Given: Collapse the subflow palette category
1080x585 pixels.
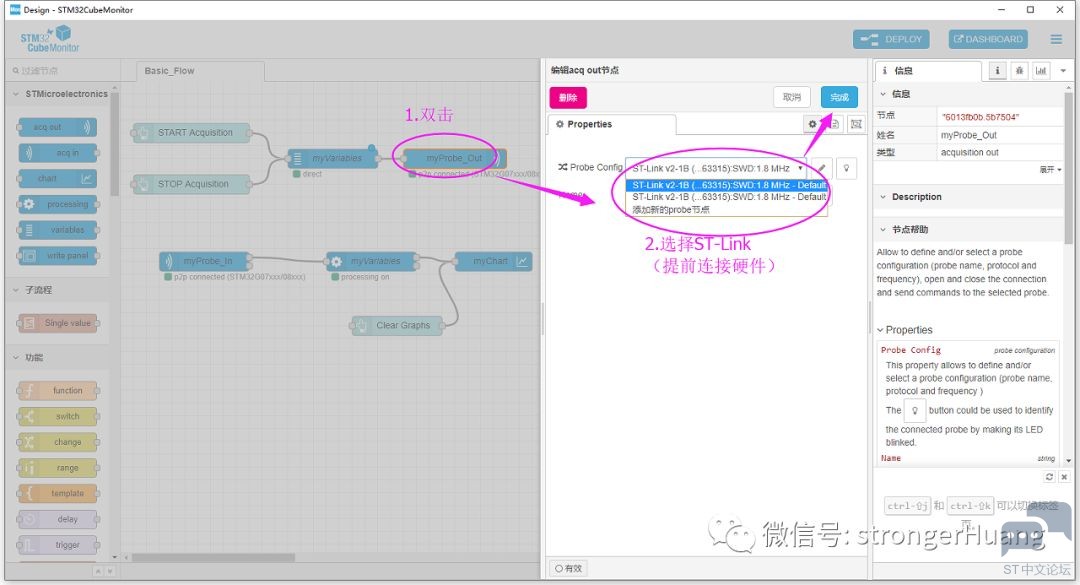Looking at the screenshot, I should pyautogui.click(x=58, y=290).
